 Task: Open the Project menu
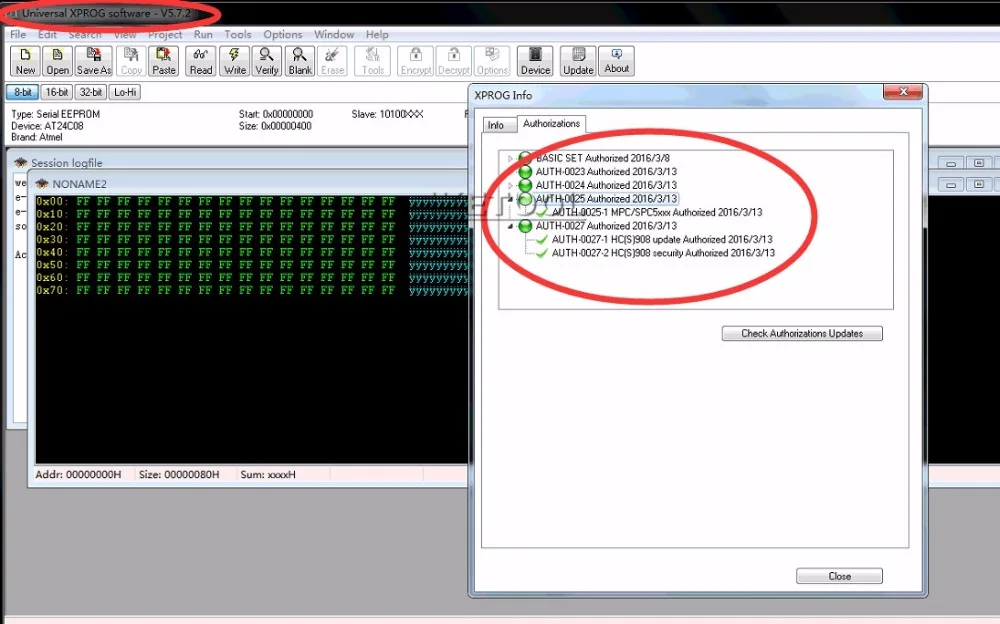(165, 34)
